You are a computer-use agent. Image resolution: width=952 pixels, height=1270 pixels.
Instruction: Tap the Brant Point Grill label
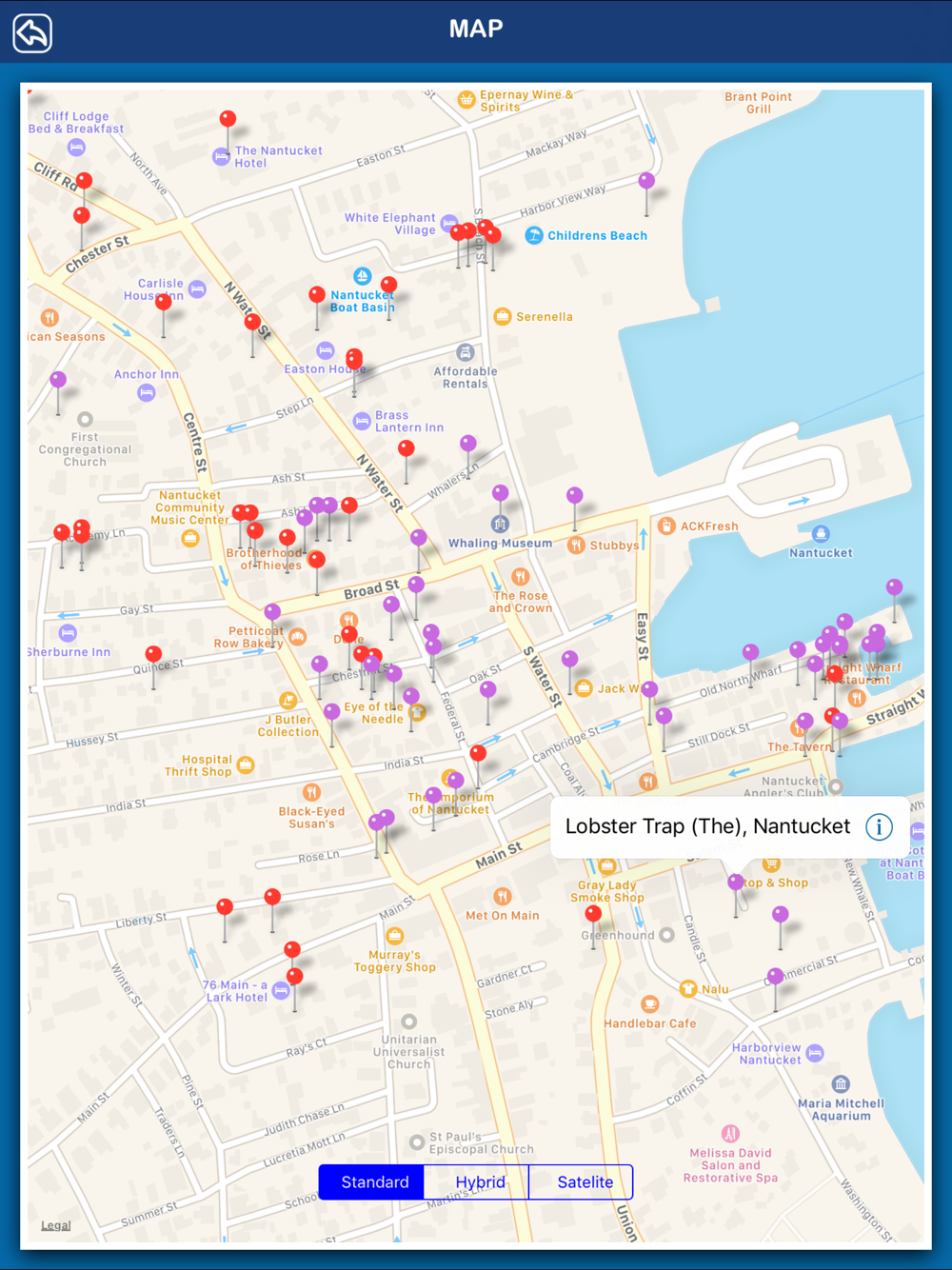(x=758, y=103)
